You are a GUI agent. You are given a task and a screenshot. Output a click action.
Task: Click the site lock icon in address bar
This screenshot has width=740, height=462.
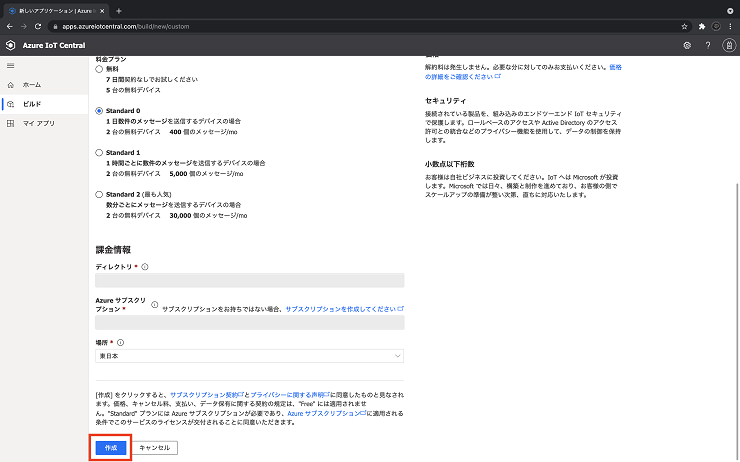55,26
